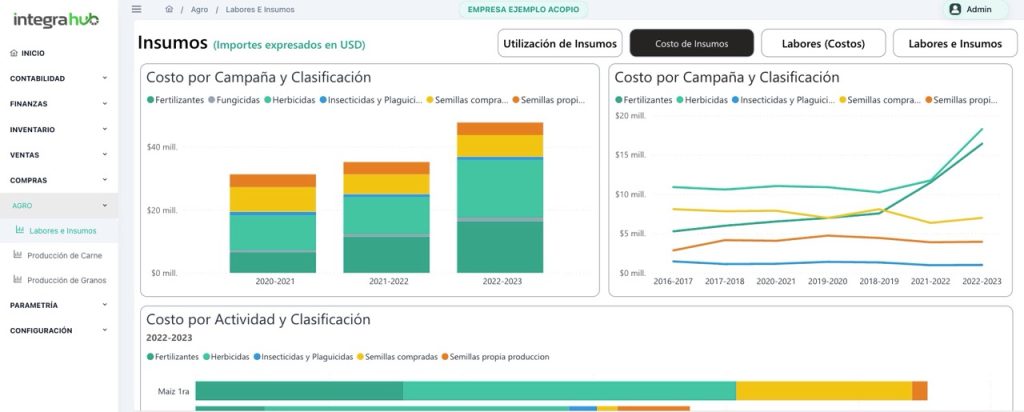This screenshot has width=1024, height=412.
Task: Click the Empresa Ejemplo Acopio badge
Action: pyautogui.click(x=523, y=9)
